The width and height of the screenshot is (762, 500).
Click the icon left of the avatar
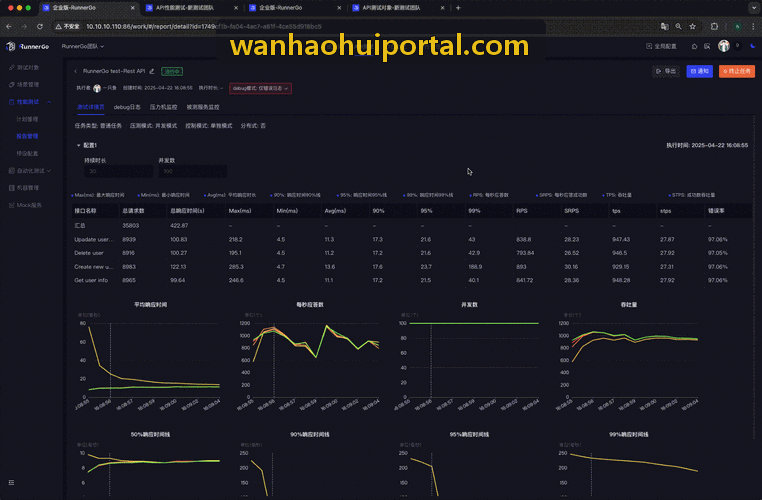coord(707,46)
